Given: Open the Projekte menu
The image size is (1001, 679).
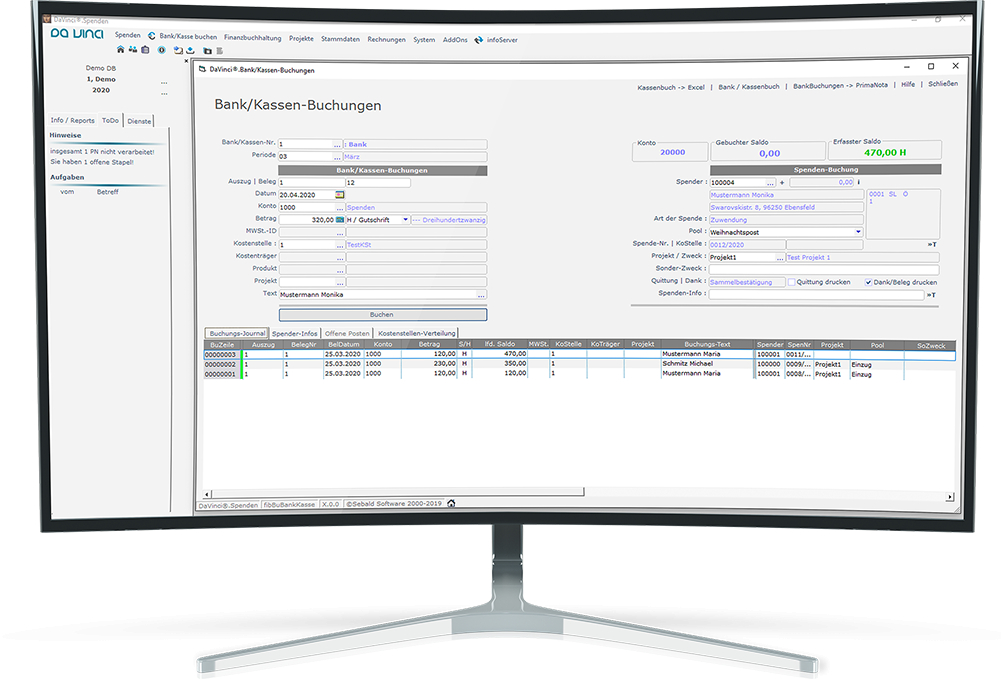Looking at the screenshot, I should coord(301,38).
